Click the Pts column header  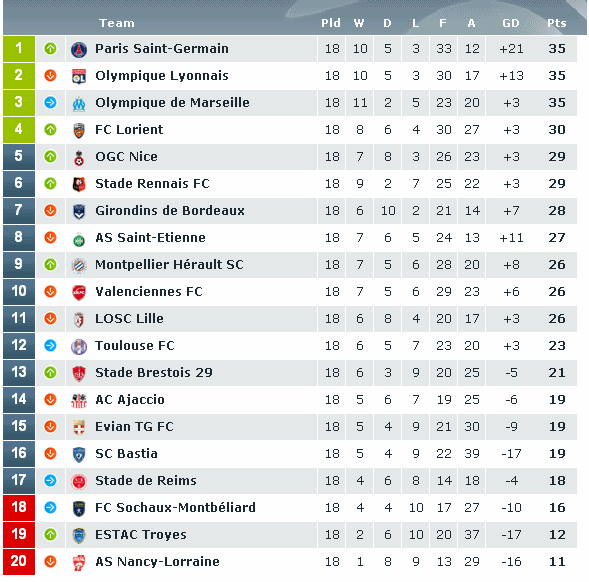click(556, 23)
